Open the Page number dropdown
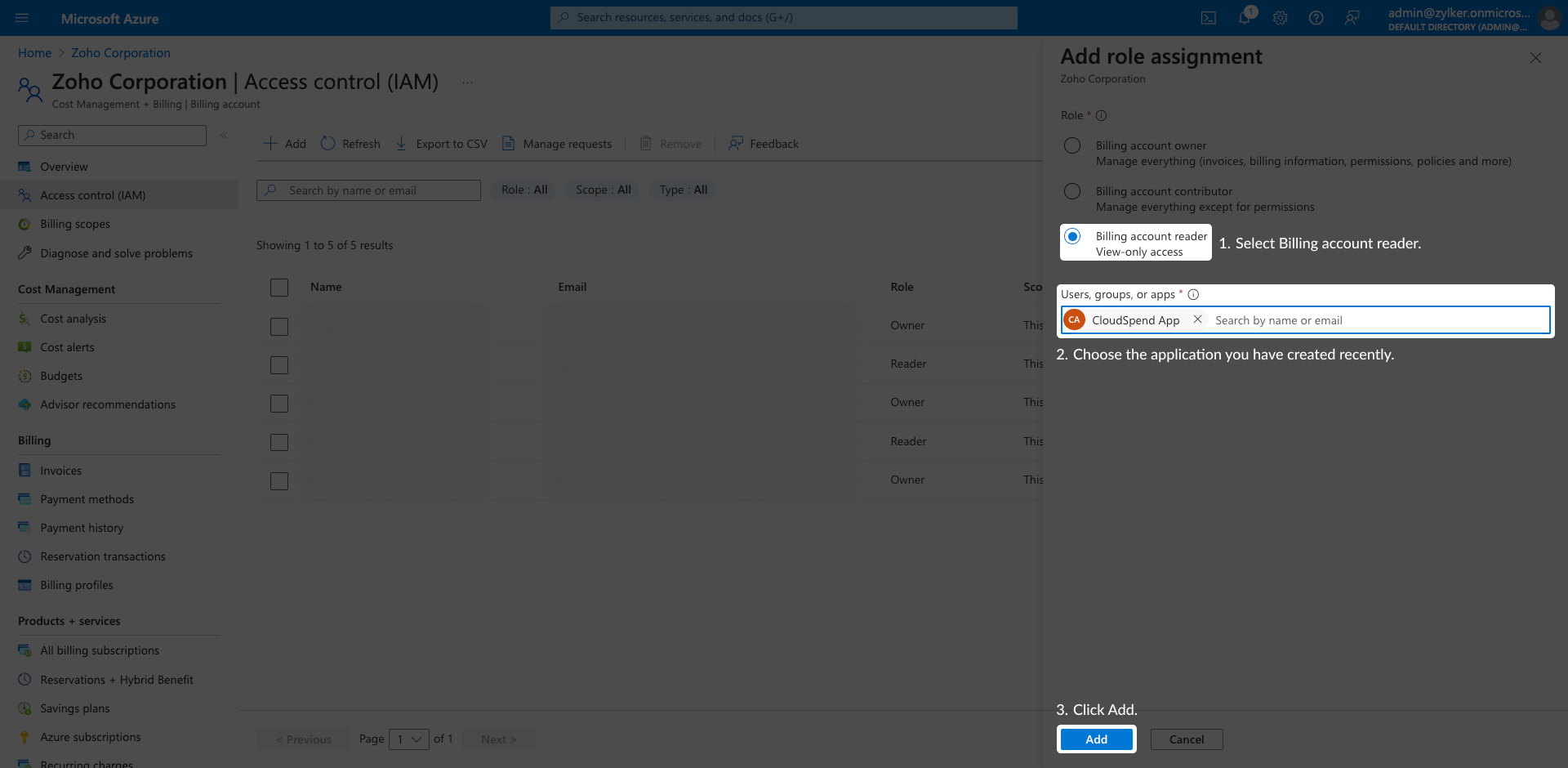 [x=409, y=739]
